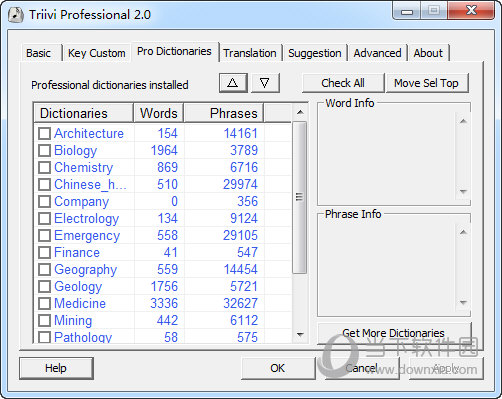Image resolution: width=502 pixels, height=399 pixels.
Task: Click Word Info scroll down arrow
Action: click(x=463, y=192)
